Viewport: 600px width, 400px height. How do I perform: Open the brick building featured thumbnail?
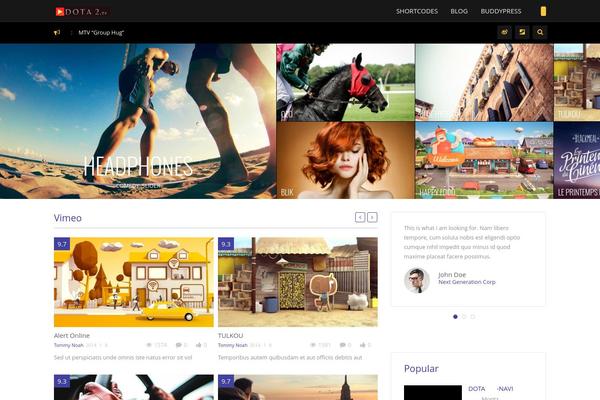484,82
